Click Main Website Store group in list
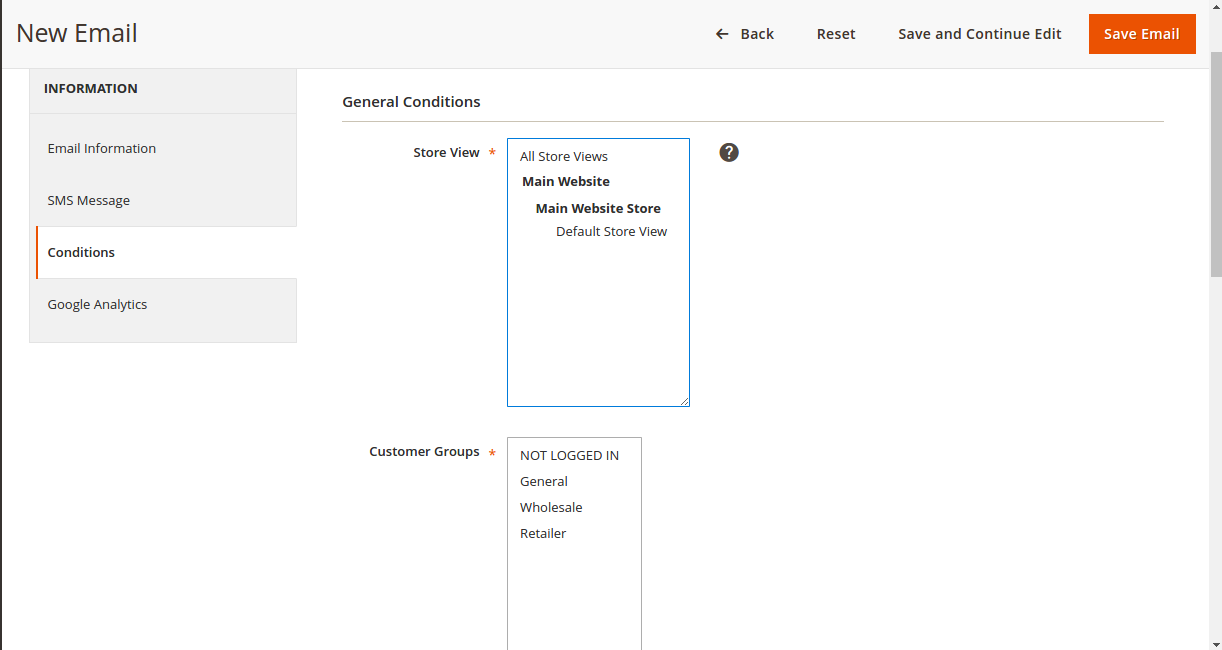 pos(598,208)
